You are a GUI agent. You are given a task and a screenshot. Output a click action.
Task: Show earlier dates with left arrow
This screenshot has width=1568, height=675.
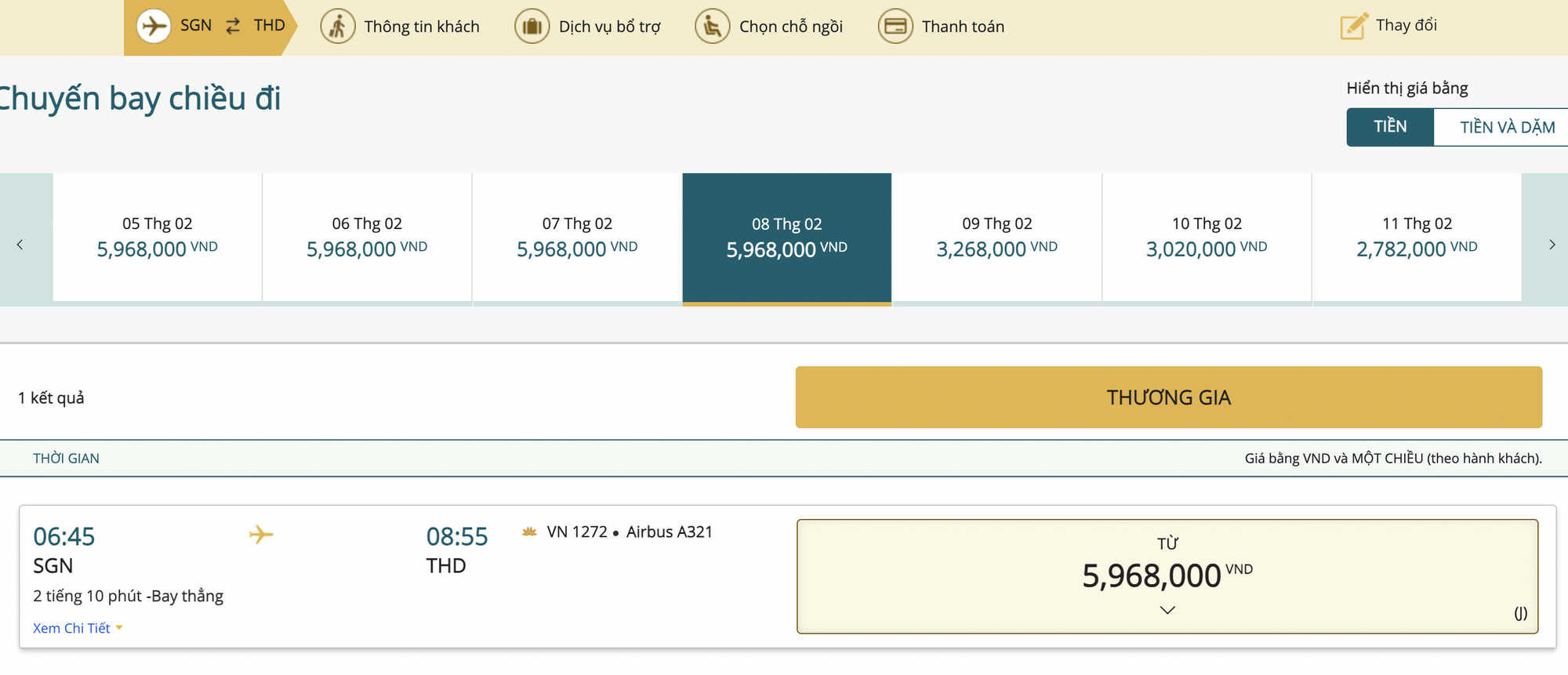20,245
